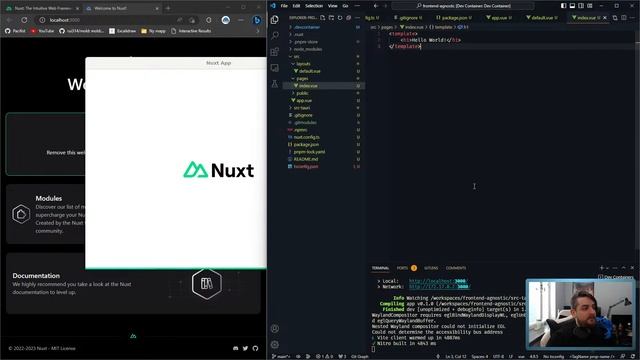Click the New File icon in Explorer
Viewport: 640px width, 360px height.
point(322,18)
